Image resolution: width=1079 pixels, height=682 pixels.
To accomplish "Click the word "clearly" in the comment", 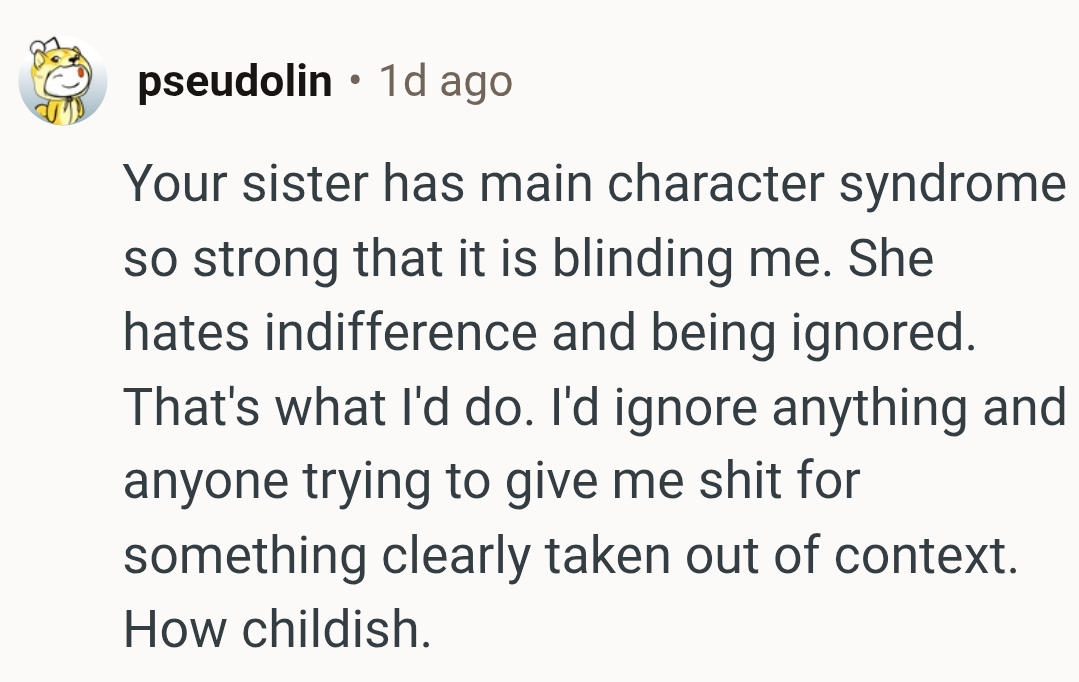I will coord(469,555).
